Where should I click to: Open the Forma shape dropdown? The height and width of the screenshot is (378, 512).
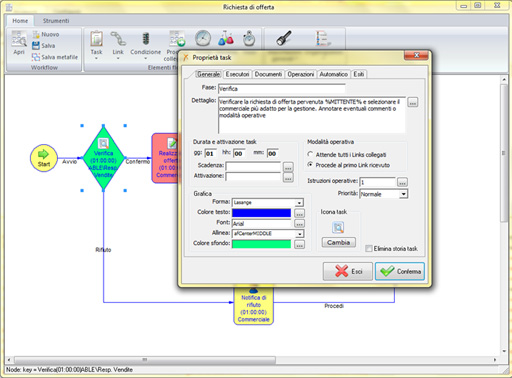click(299, 203)
